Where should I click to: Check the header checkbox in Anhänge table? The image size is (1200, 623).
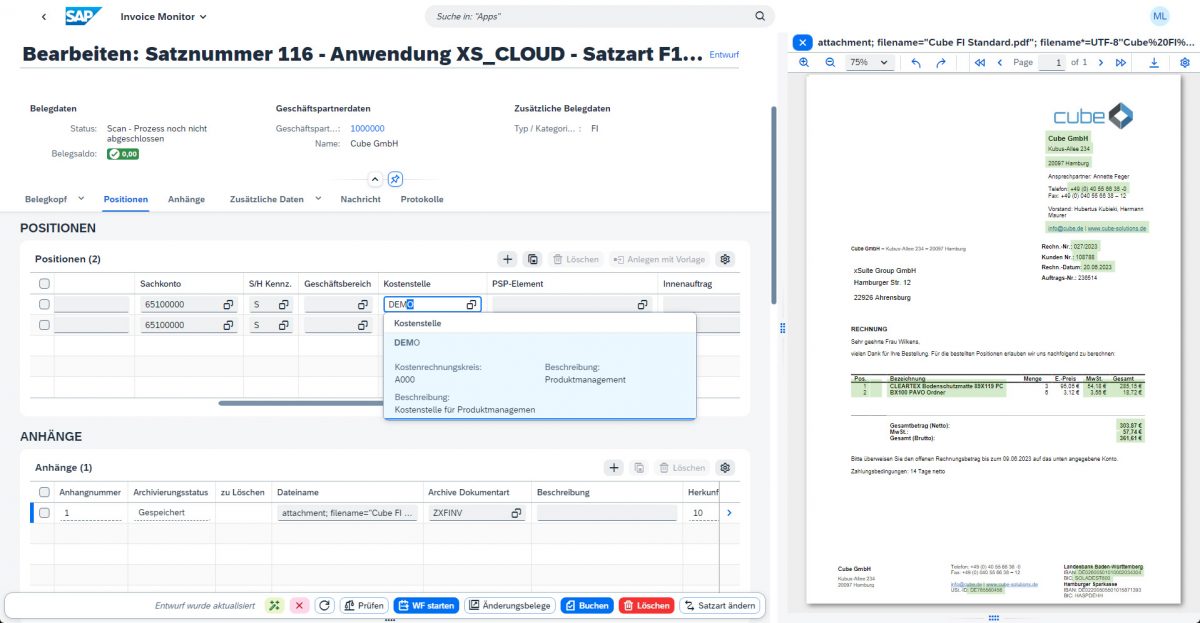pyautogui.click(x=42, y=491)
